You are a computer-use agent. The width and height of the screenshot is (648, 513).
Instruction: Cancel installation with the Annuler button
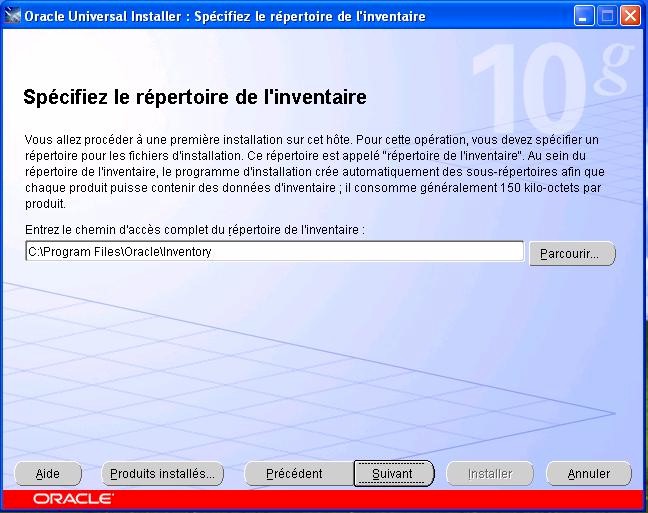589,473
